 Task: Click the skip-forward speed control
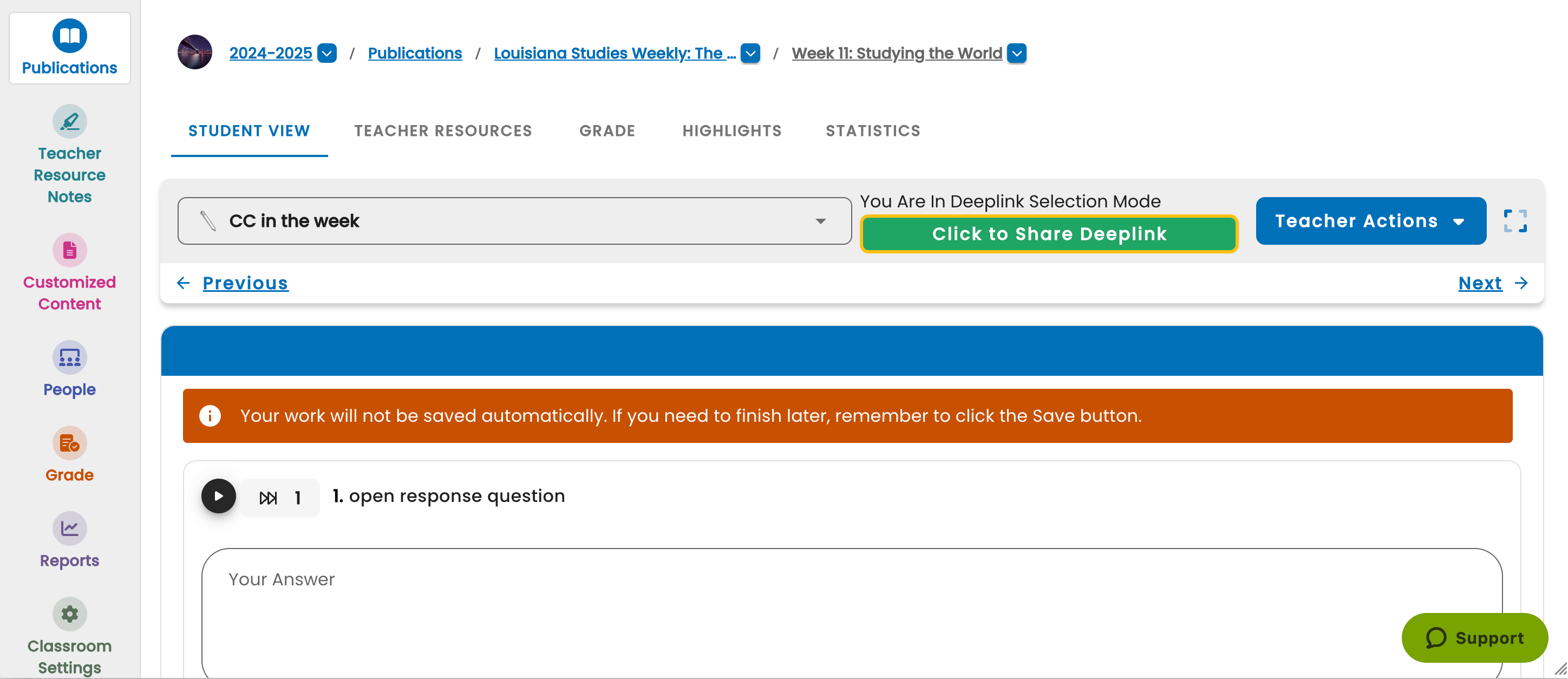pos(280,498)
